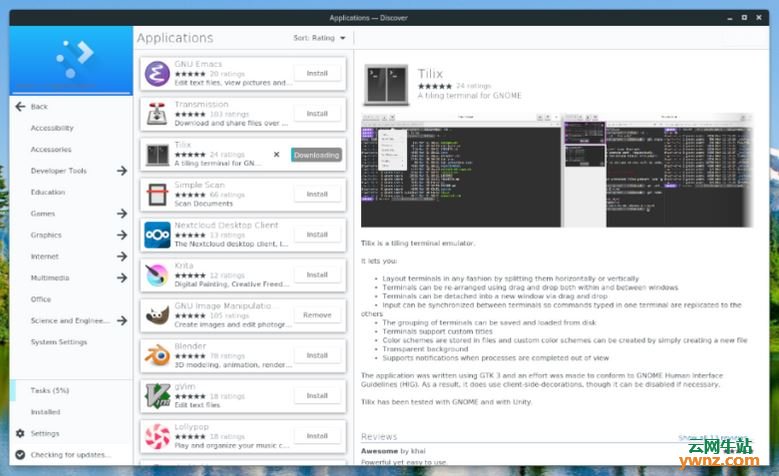779x476 pixels.
Task: Click the Tilix title in the details pane
Action: tap(430, 74)
